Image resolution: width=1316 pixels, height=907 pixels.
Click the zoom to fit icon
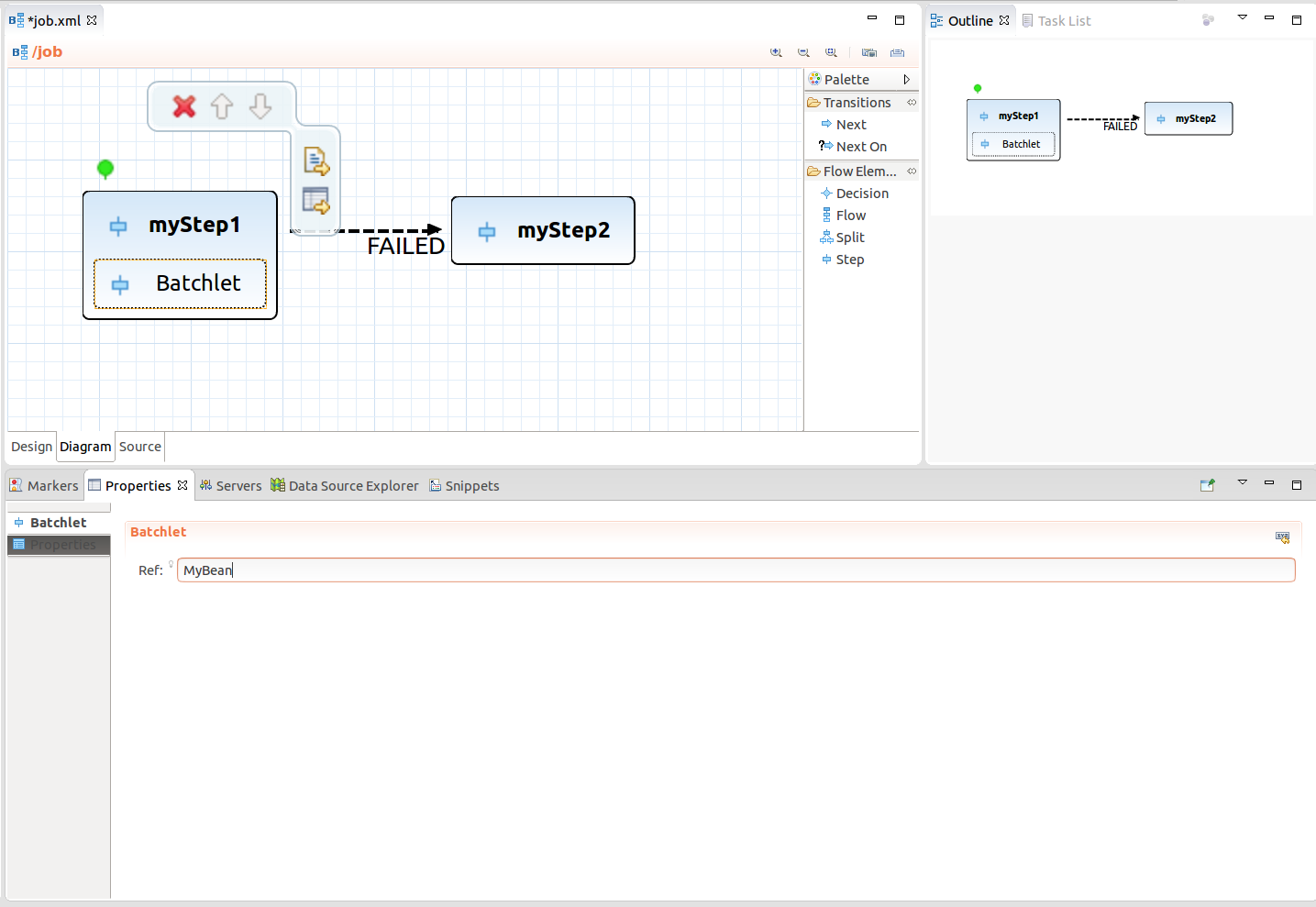[831, 53]
